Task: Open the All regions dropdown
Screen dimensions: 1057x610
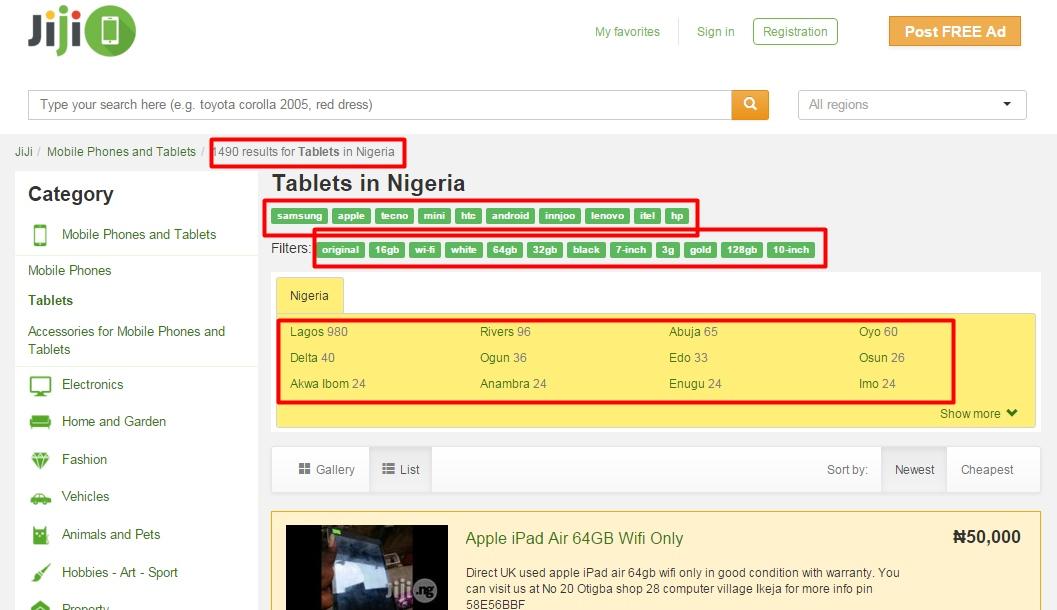Action: [x=910, y=104]
